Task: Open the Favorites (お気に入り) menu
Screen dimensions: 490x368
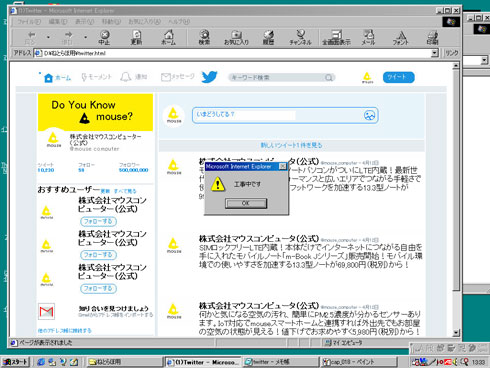Action: coord(144,22)
